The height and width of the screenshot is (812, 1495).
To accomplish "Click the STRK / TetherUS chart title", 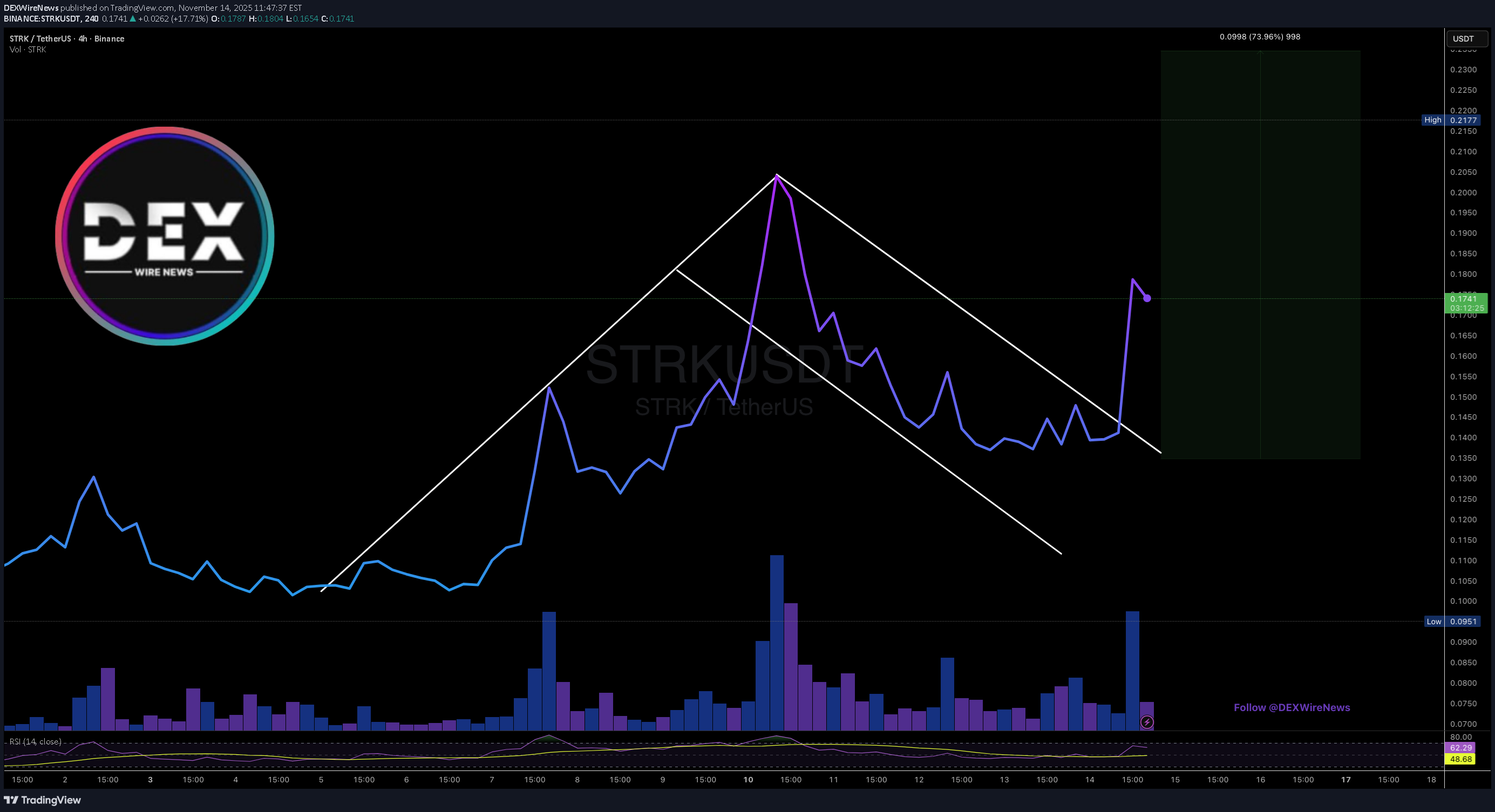I will click(x=67, y=38).
